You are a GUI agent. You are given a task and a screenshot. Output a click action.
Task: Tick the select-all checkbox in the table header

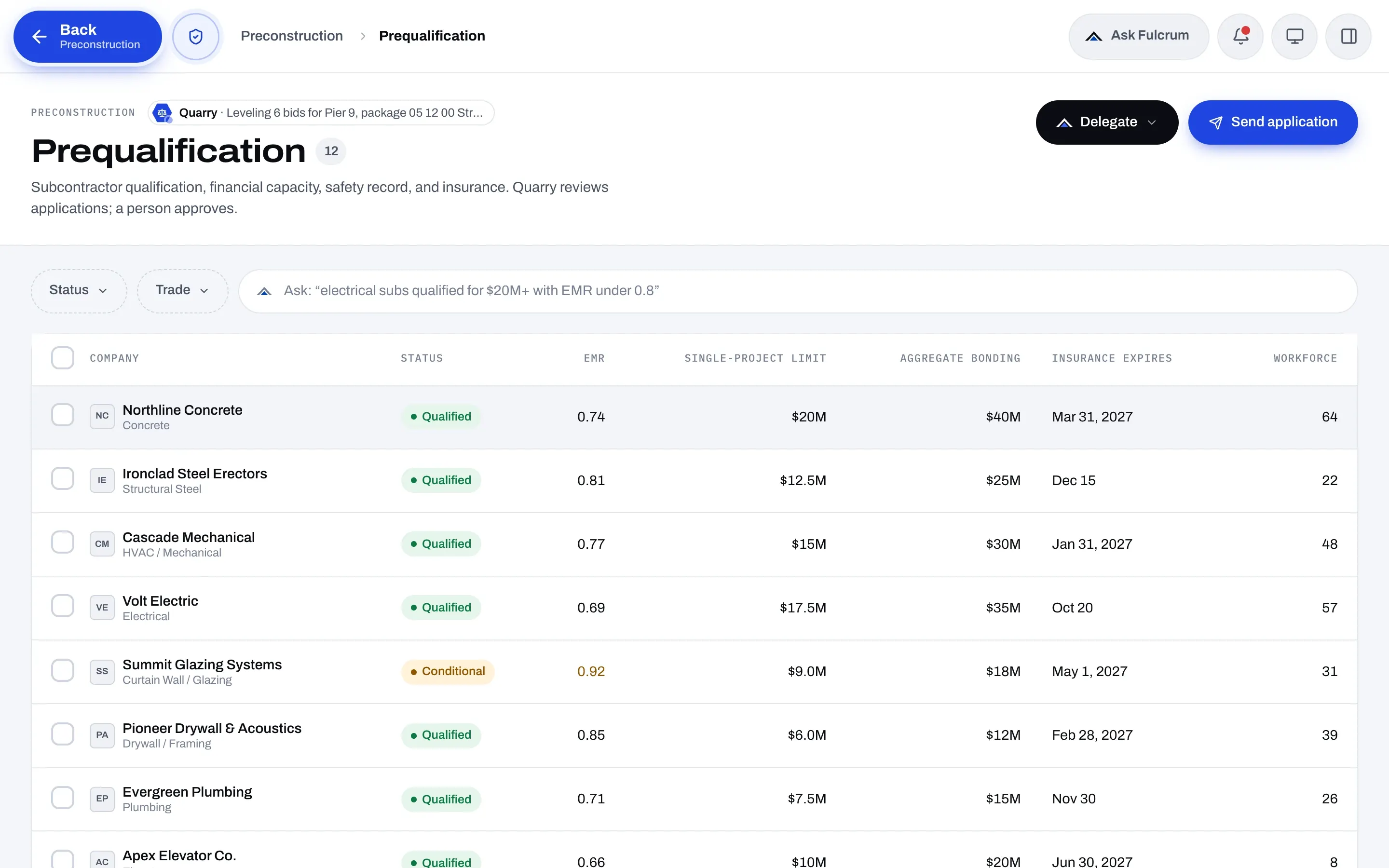(63, 358)
